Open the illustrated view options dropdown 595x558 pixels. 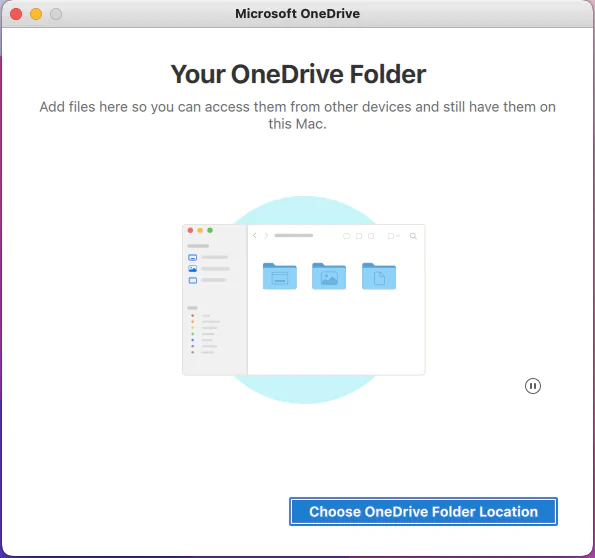pos(394,236)
